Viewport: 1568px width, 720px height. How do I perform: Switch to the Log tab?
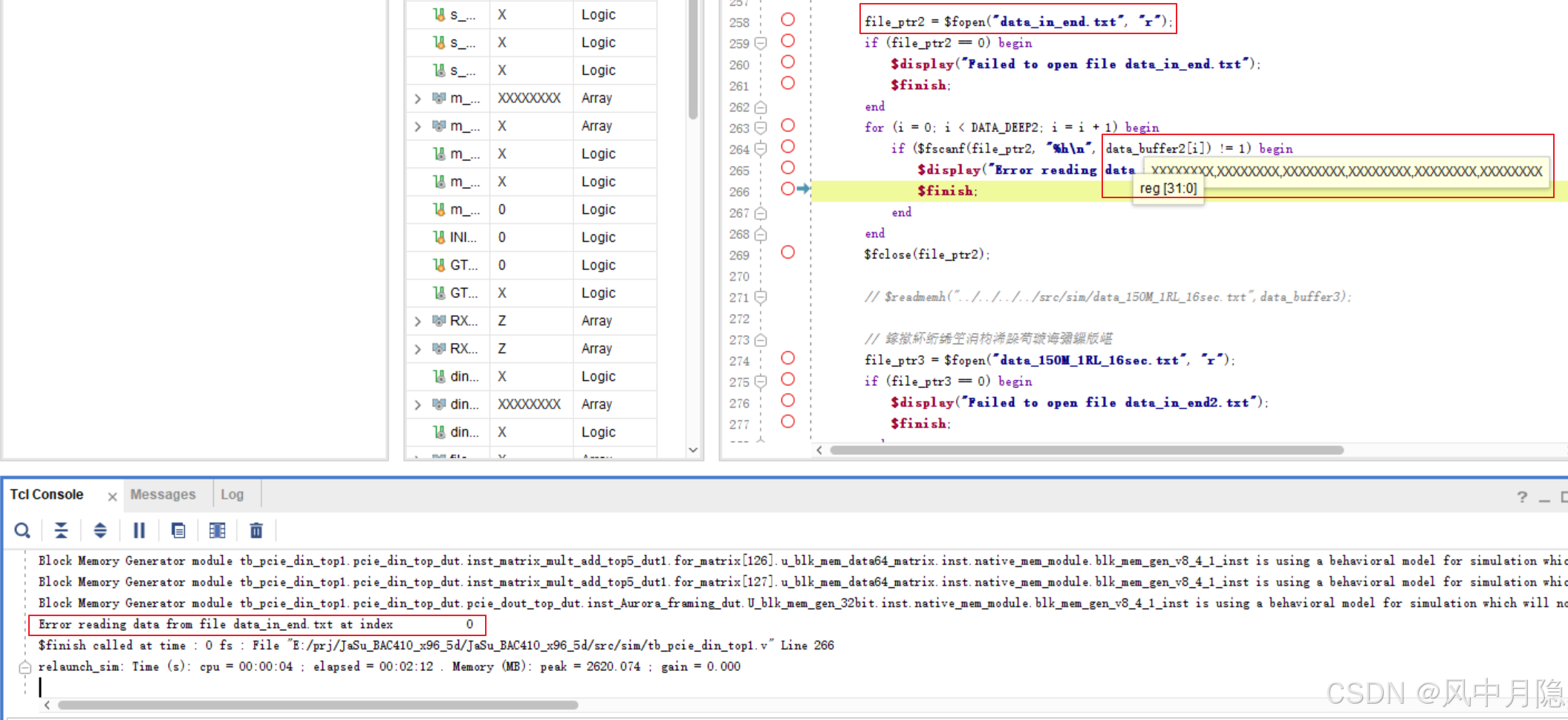[x=232, y=494]
